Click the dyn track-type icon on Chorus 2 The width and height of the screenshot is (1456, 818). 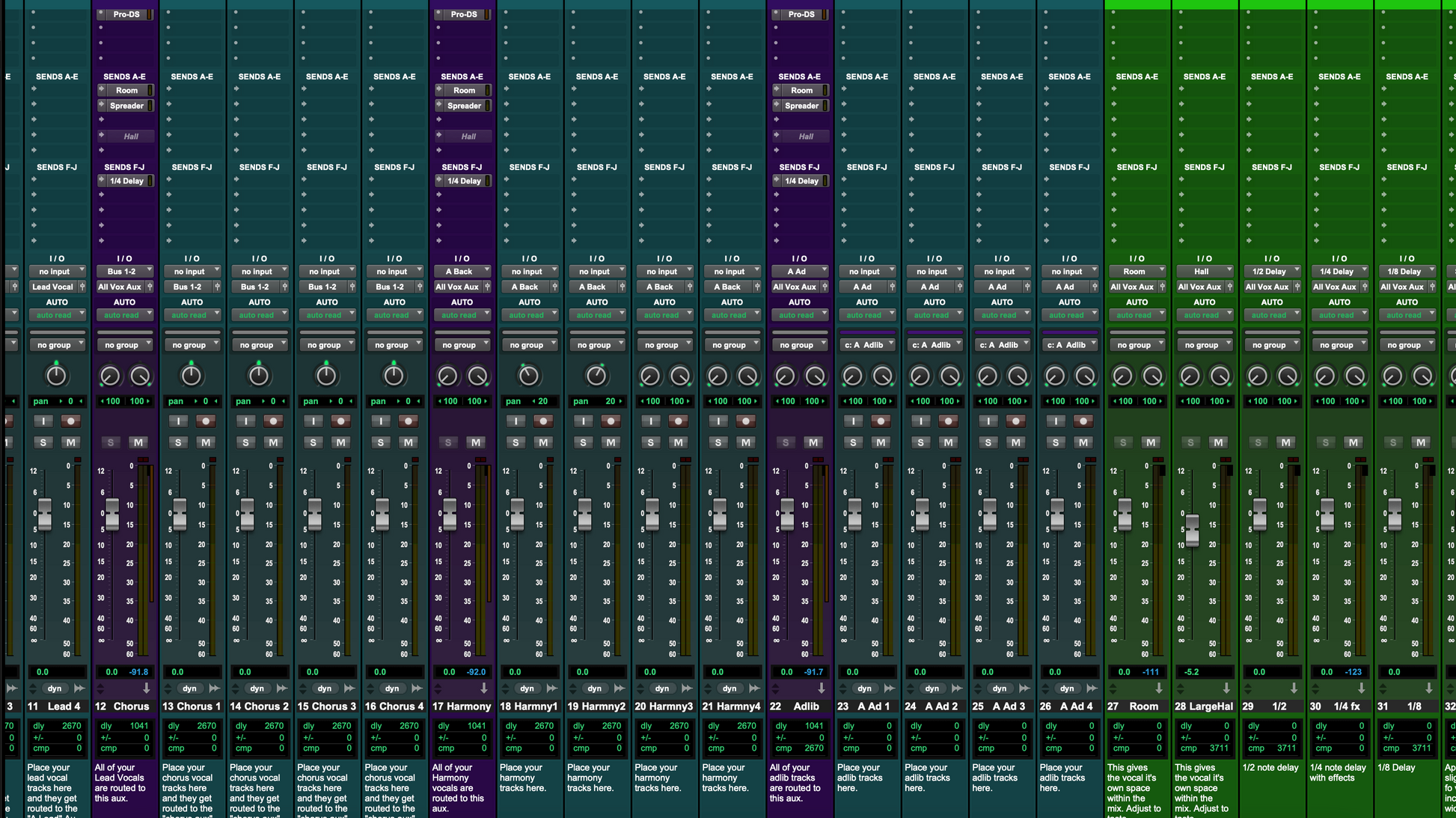pyautogui.click(x=257, y=688)
